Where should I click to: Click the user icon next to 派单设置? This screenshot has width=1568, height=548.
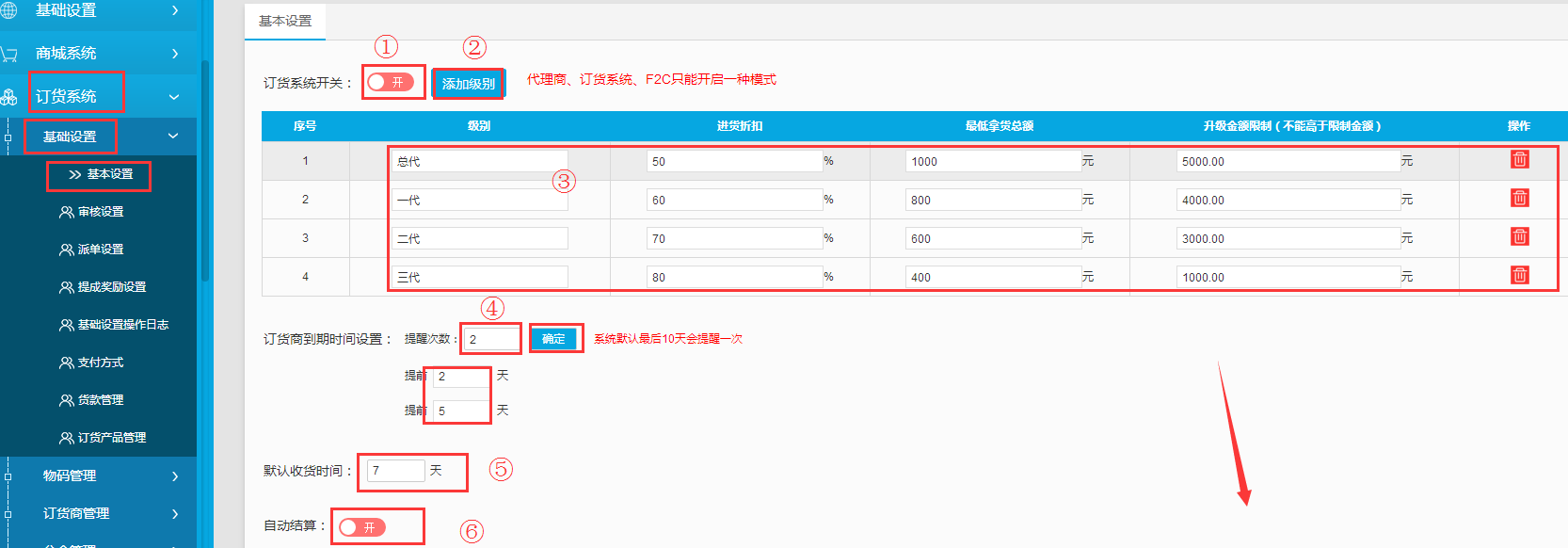66,250
